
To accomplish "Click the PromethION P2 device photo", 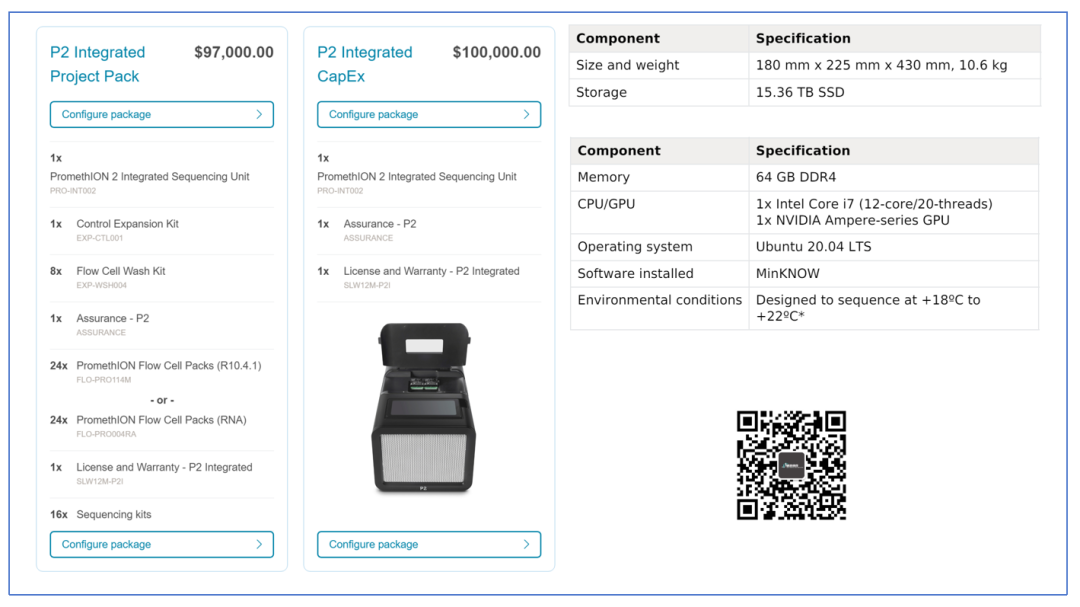I will (424, 408).
